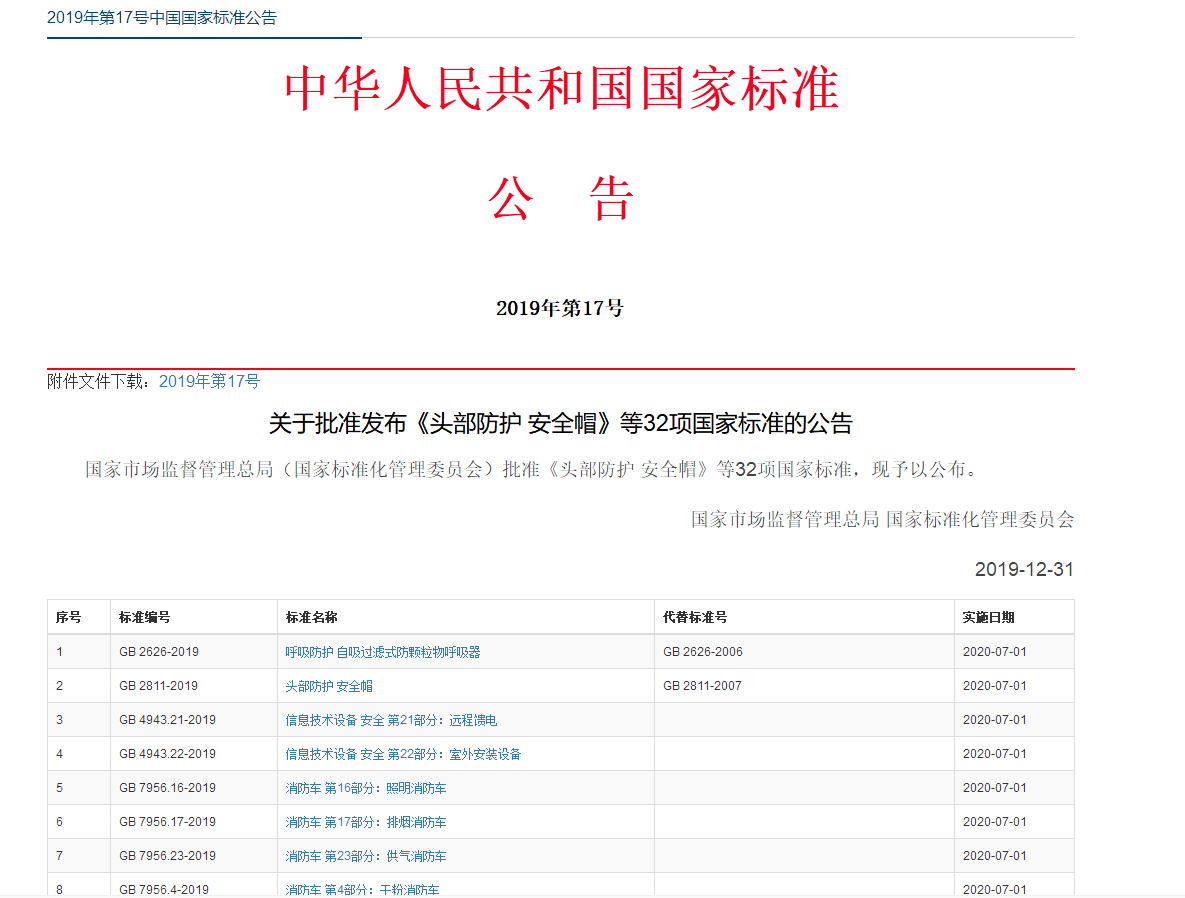Viewport: 1185px width, 898px height.
Task: Open 信息技术设备 安全 第22部分：室外安装设备
Action: 403,754
